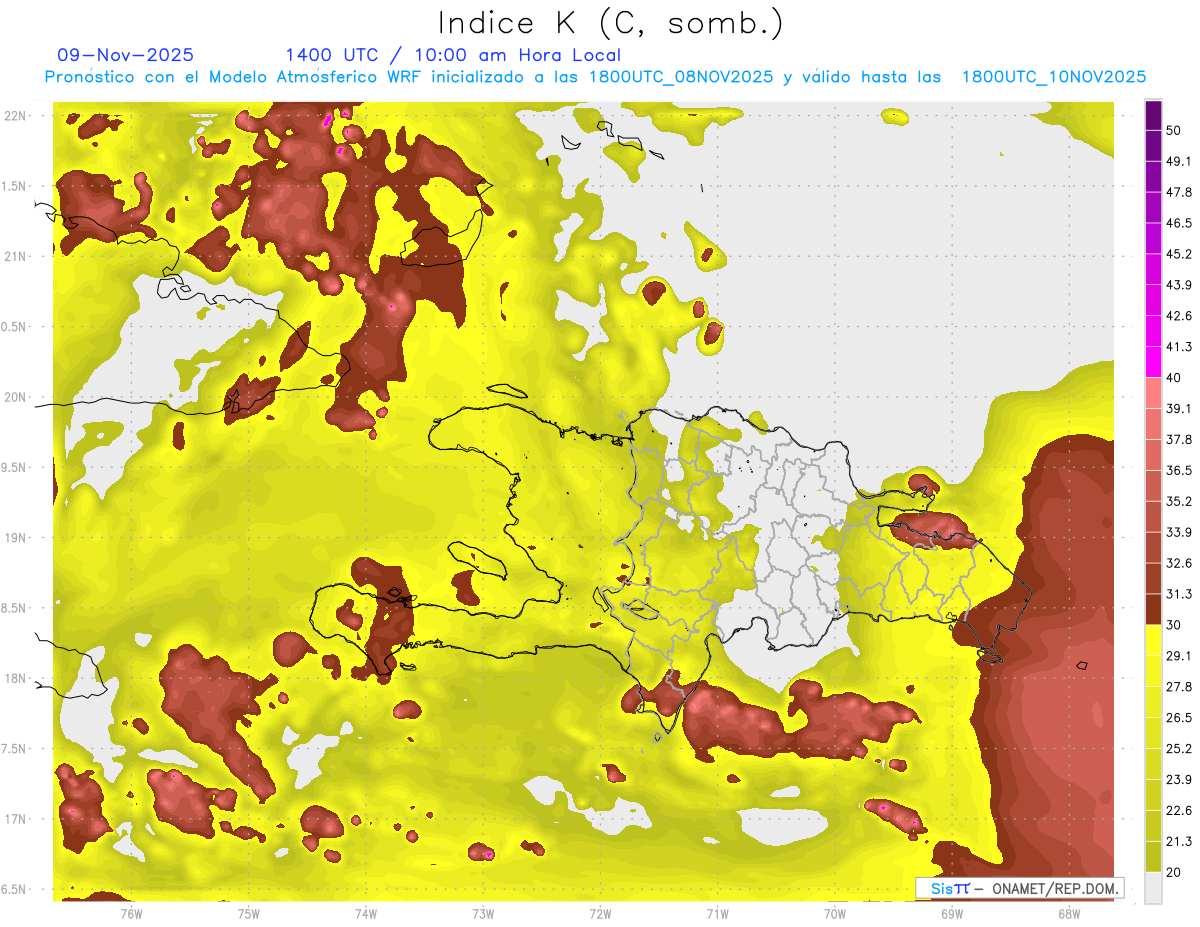Click the "31.3" color scale value

(1179, 594)
